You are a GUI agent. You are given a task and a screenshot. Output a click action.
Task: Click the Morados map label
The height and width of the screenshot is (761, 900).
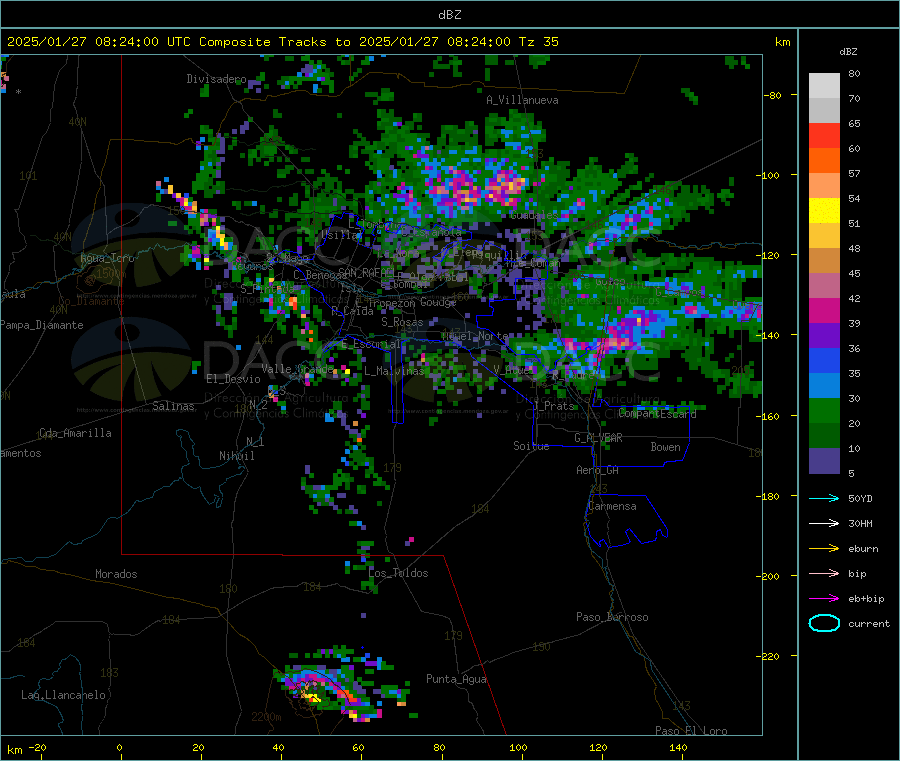(x=116, y=574)
